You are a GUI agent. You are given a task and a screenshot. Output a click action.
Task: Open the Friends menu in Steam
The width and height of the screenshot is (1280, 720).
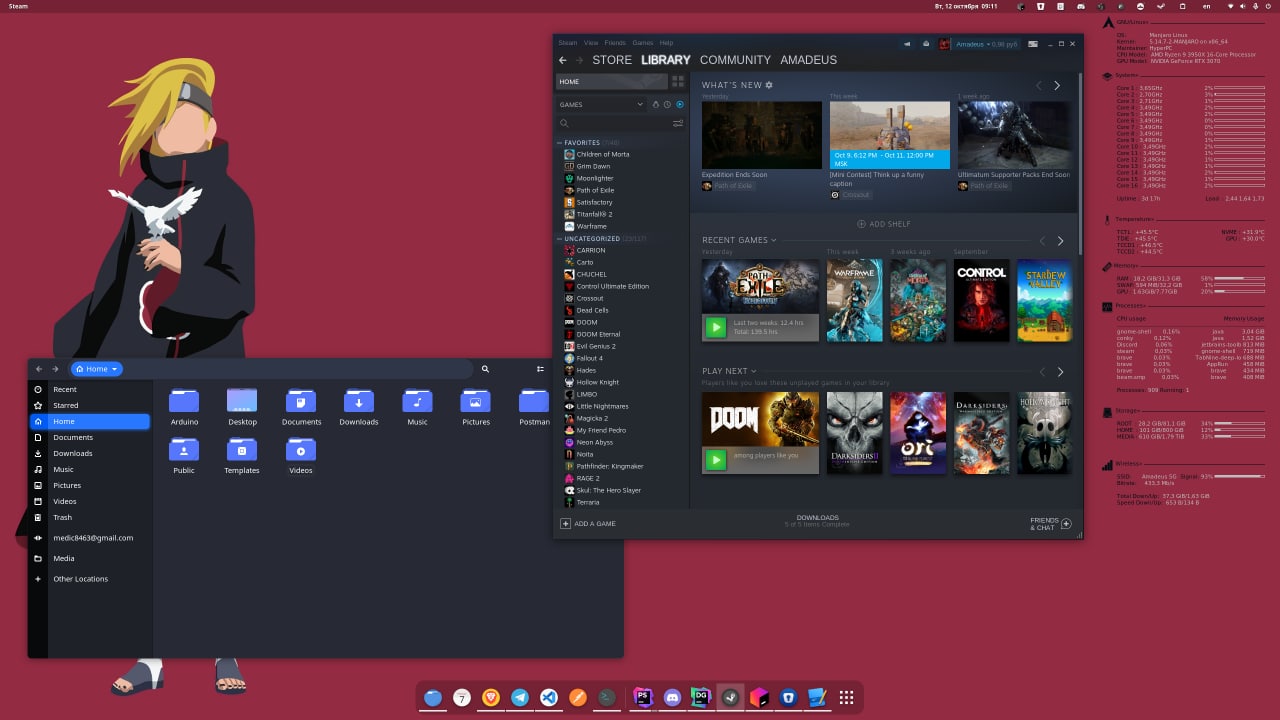pyautogui.click(x=615, y=43)
